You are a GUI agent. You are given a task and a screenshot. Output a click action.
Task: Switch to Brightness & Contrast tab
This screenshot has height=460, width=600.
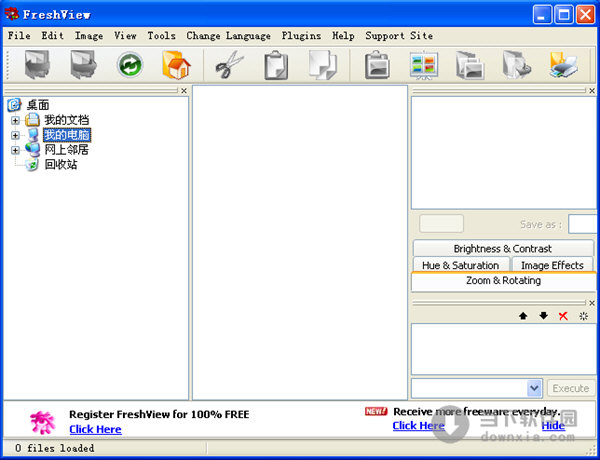503,249
